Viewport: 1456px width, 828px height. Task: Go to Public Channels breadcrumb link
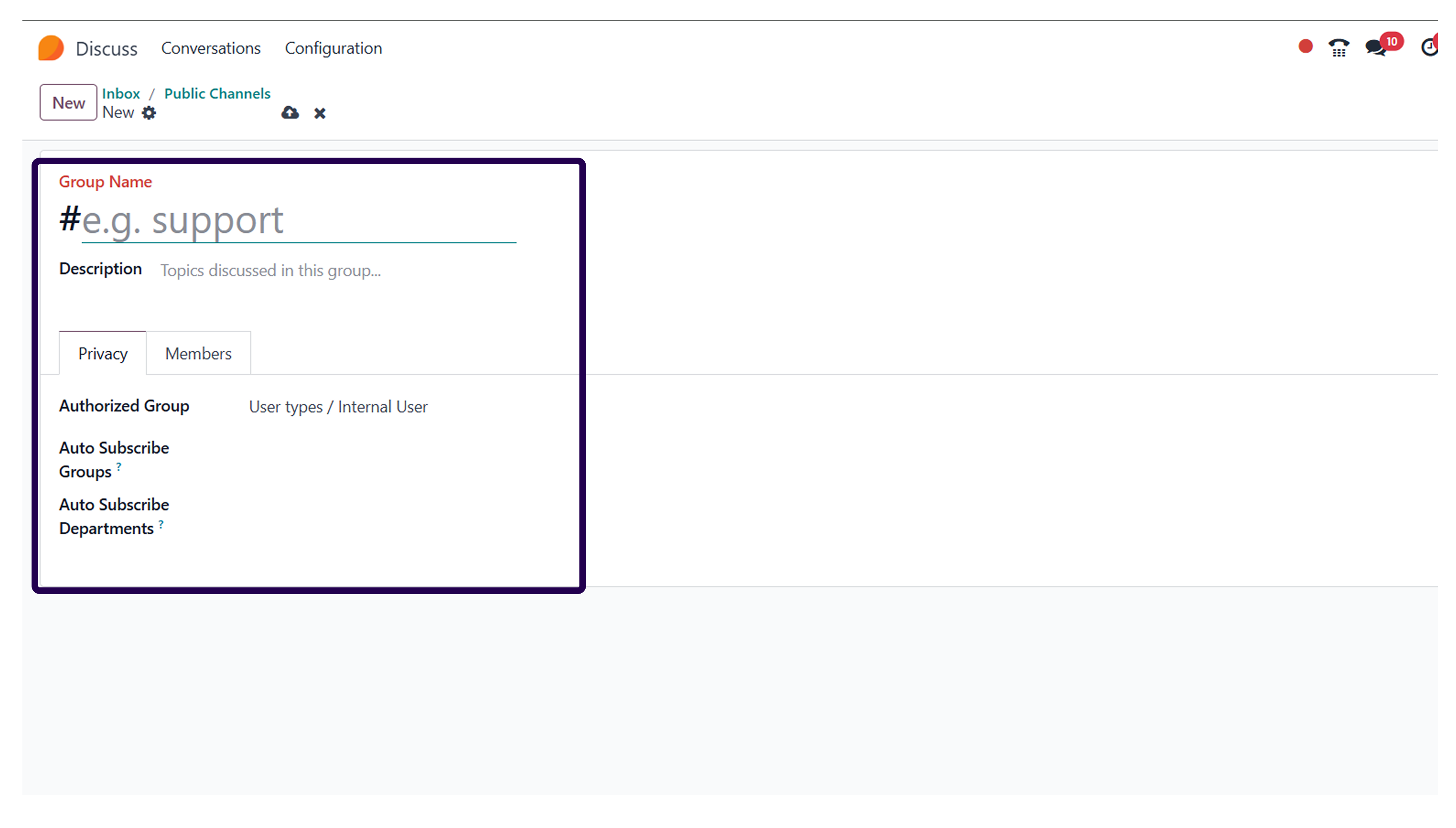tap(217, 93)
